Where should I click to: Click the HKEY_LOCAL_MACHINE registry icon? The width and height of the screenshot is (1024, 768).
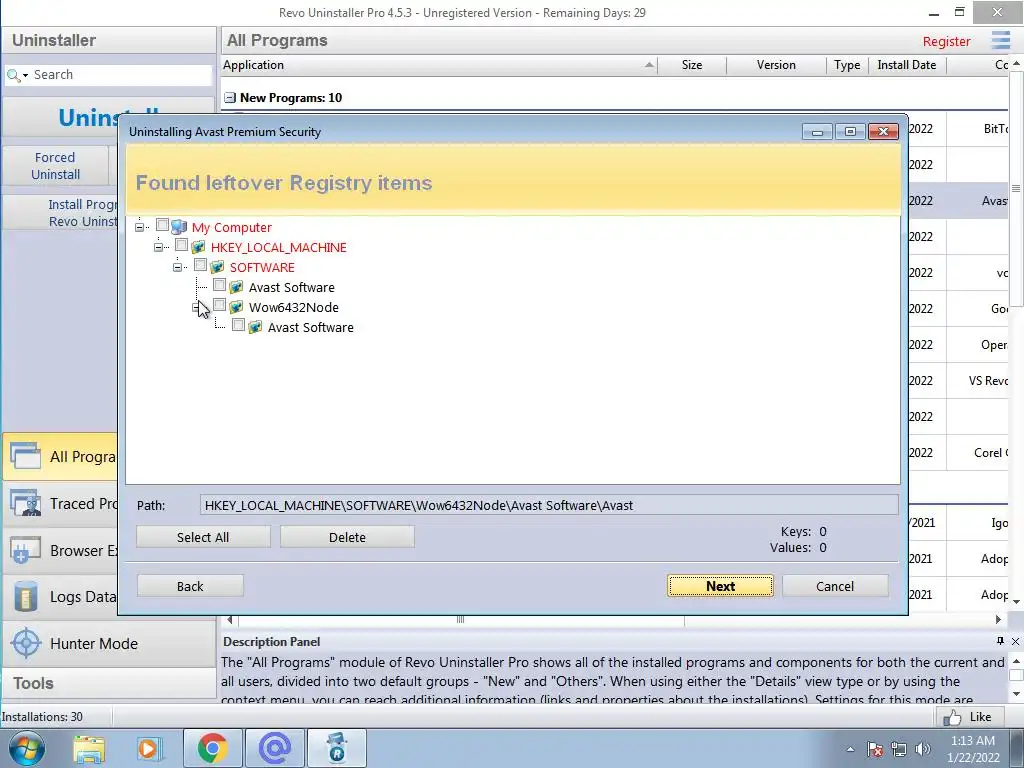click(198, 248)
